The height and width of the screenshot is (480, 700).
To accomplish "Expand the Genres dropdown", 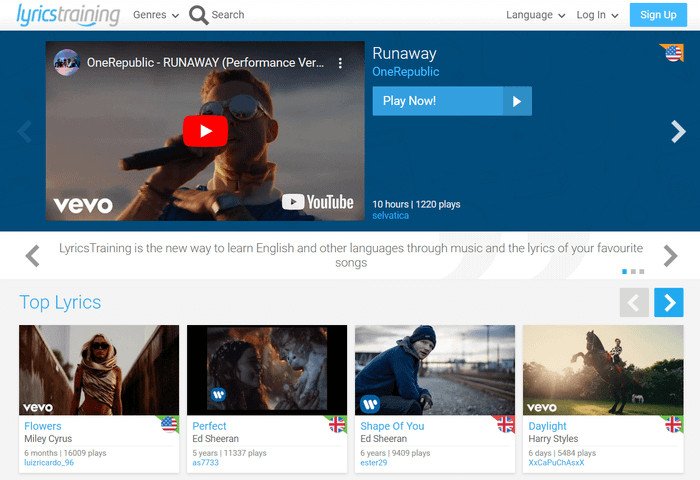I will pyautogui.click(x=156, y=15).
